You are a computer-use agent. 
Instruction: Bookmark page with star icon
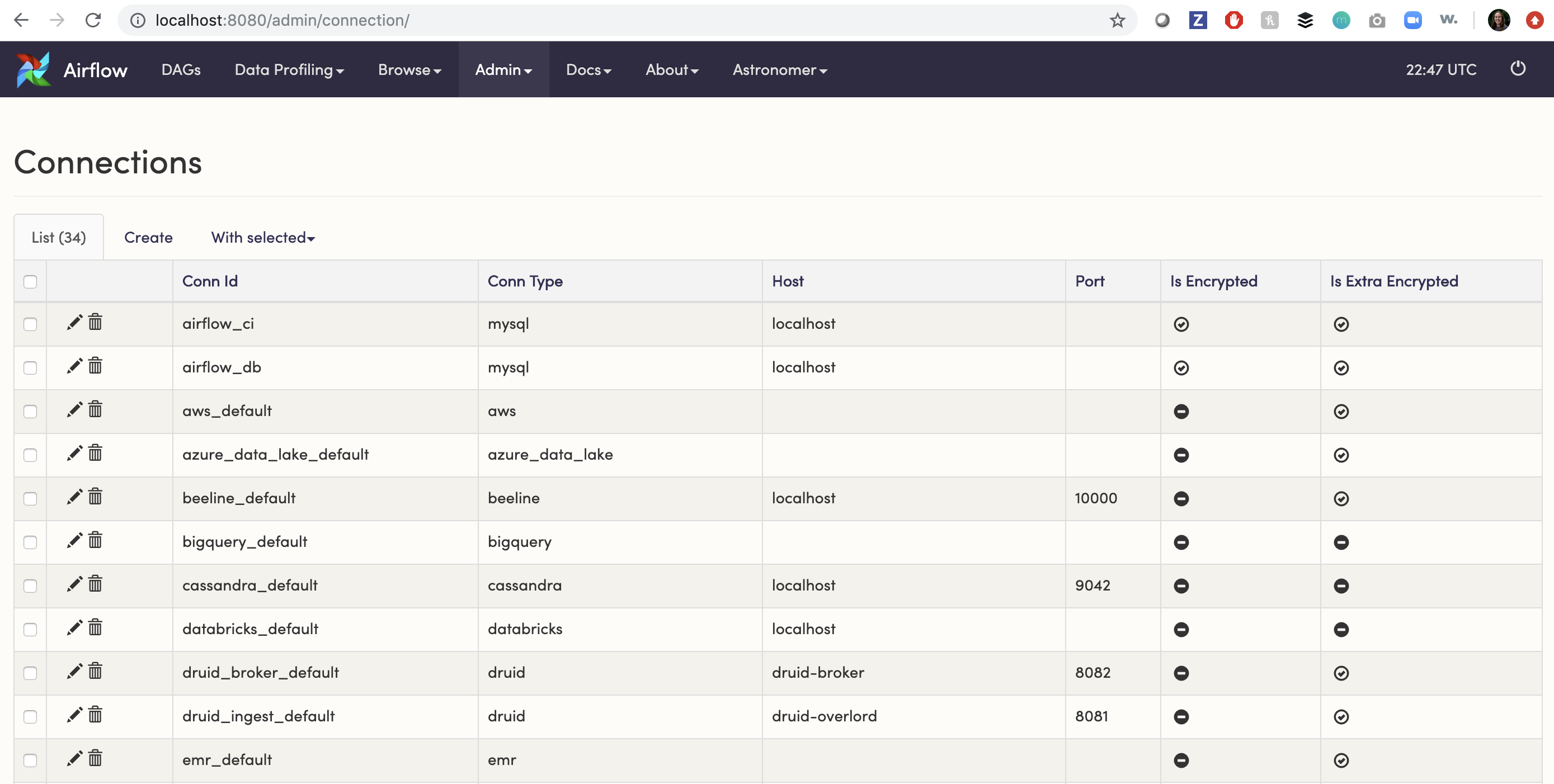pos(1117,21)
